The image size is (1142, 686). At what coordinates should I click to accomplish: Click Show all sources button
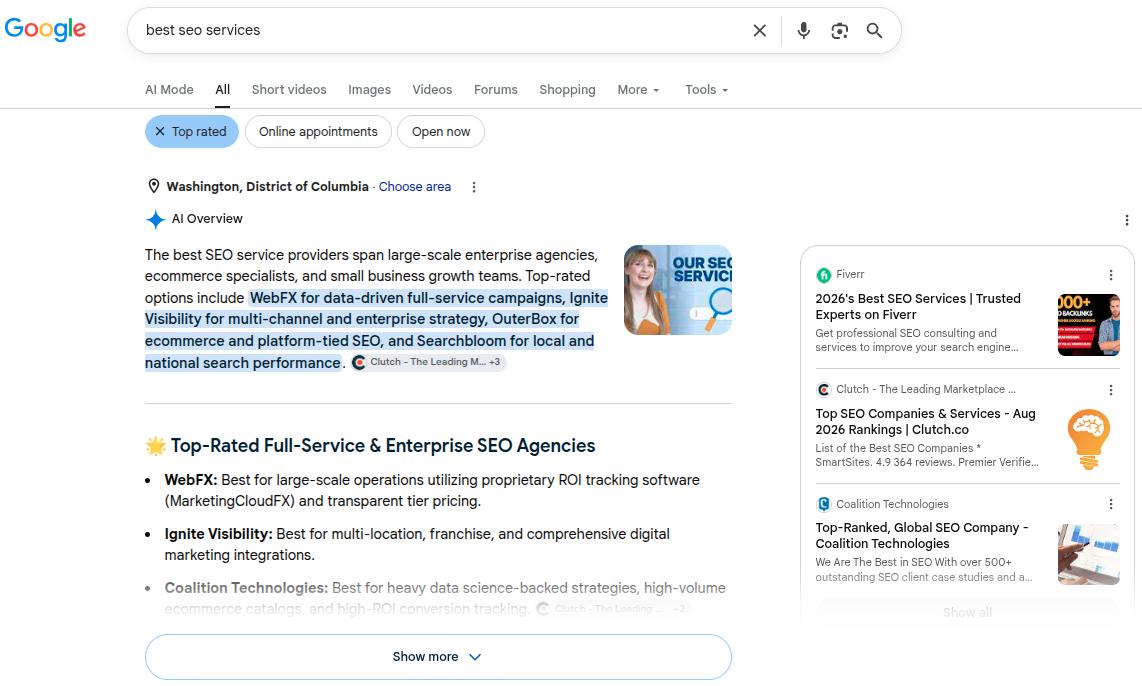(967, 612)
